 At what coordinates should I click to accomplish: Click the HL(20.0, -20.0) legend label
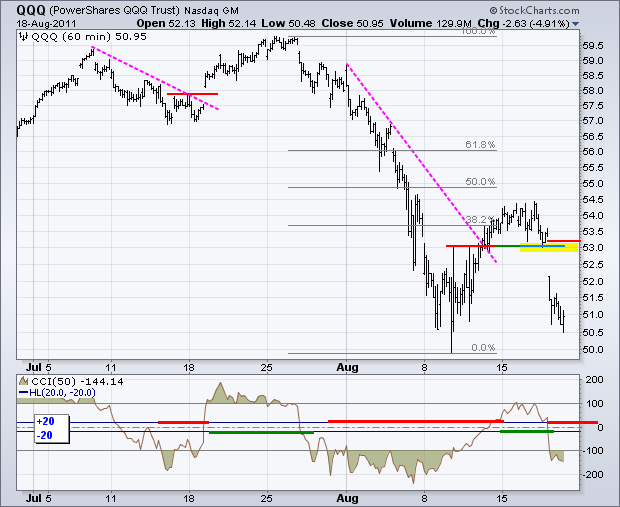tap(62, 393)
